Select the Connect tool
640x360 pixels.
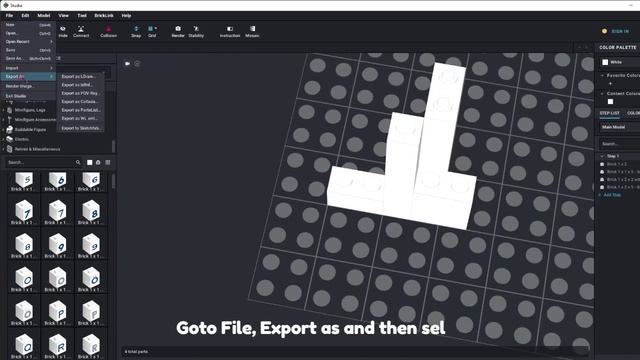click(x=81, y=31)
